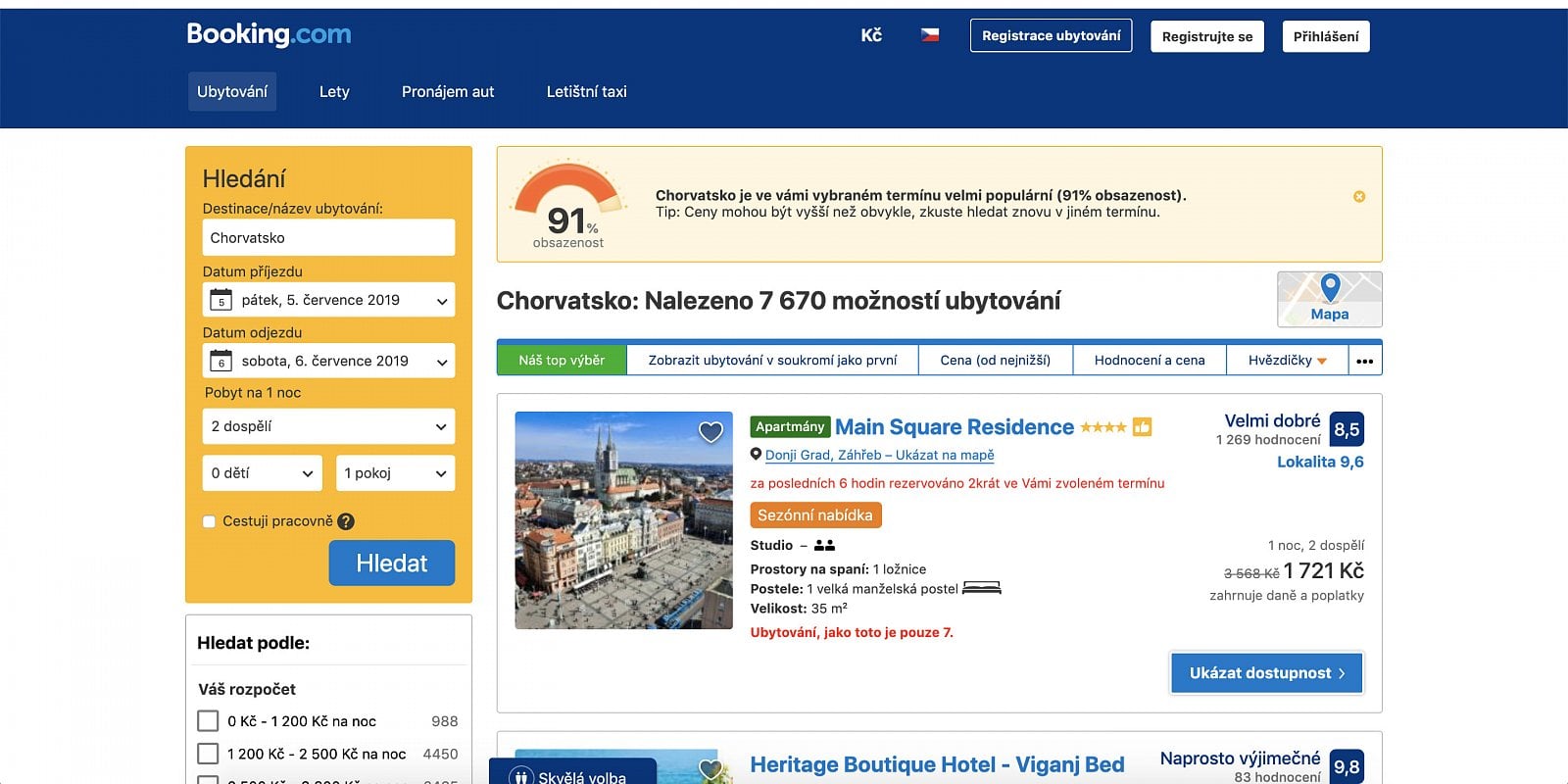Click the Sezónní nabídka badge
Viewport: 1568px width, 784px height.
click(x=815, y=515)
